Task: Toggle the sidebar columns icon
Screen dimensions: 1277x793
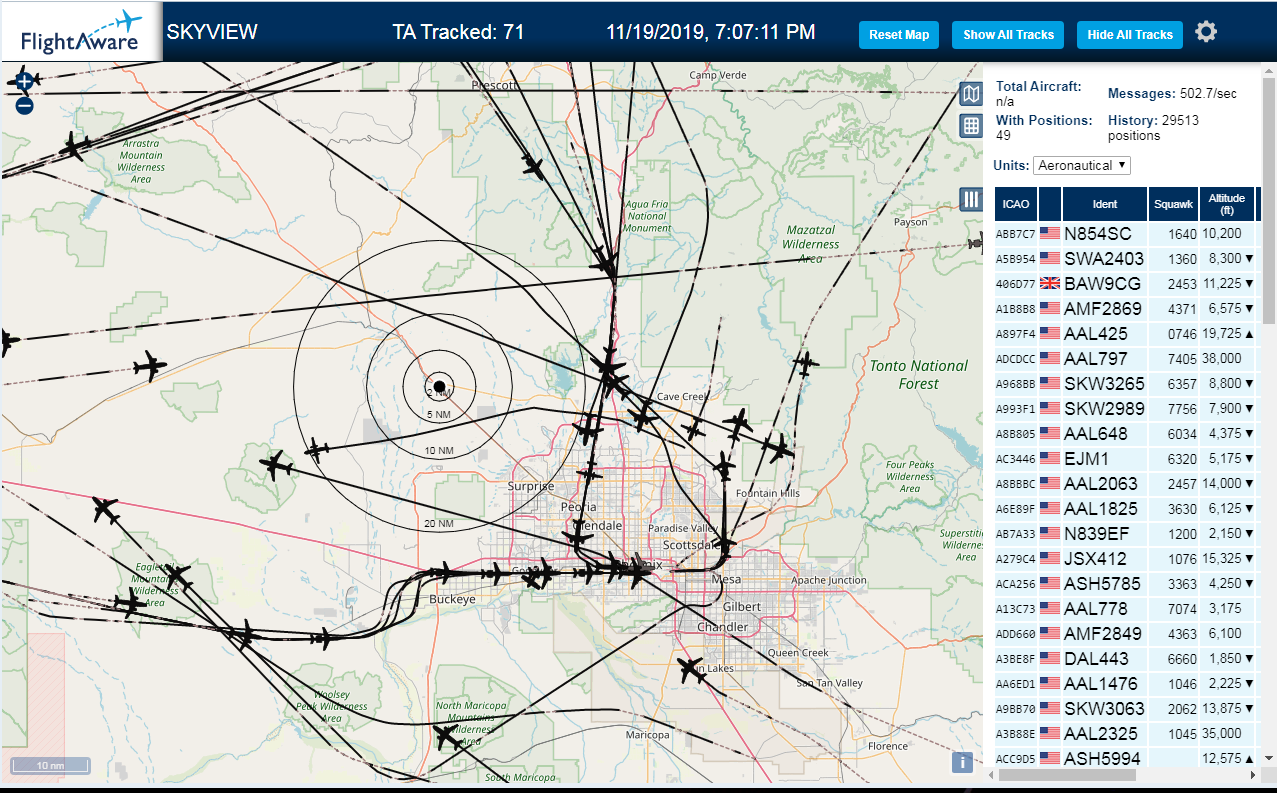Action: point(970,199)
